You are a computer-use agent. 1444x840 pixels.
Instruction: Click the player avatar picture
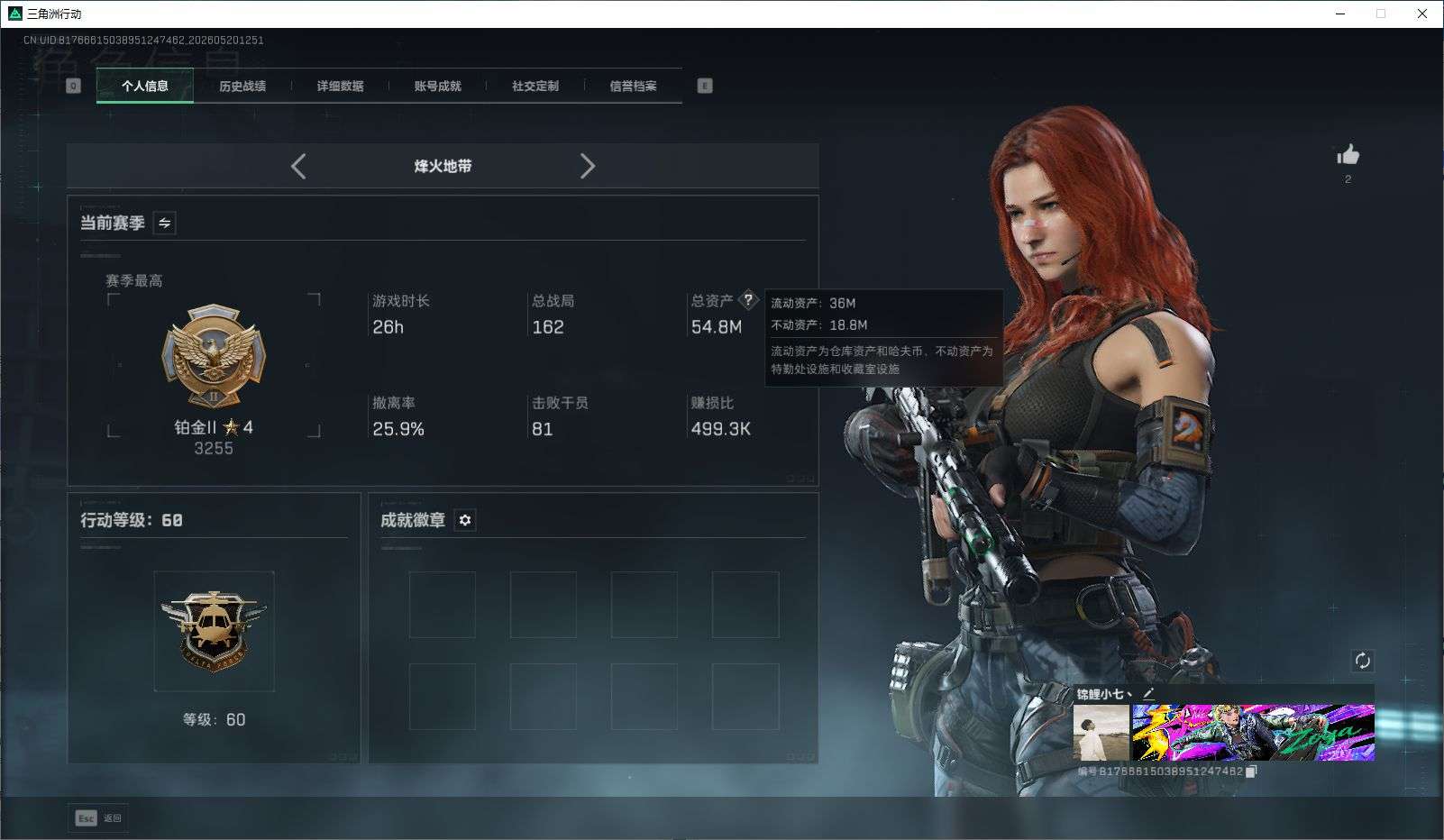(1101, 733)
